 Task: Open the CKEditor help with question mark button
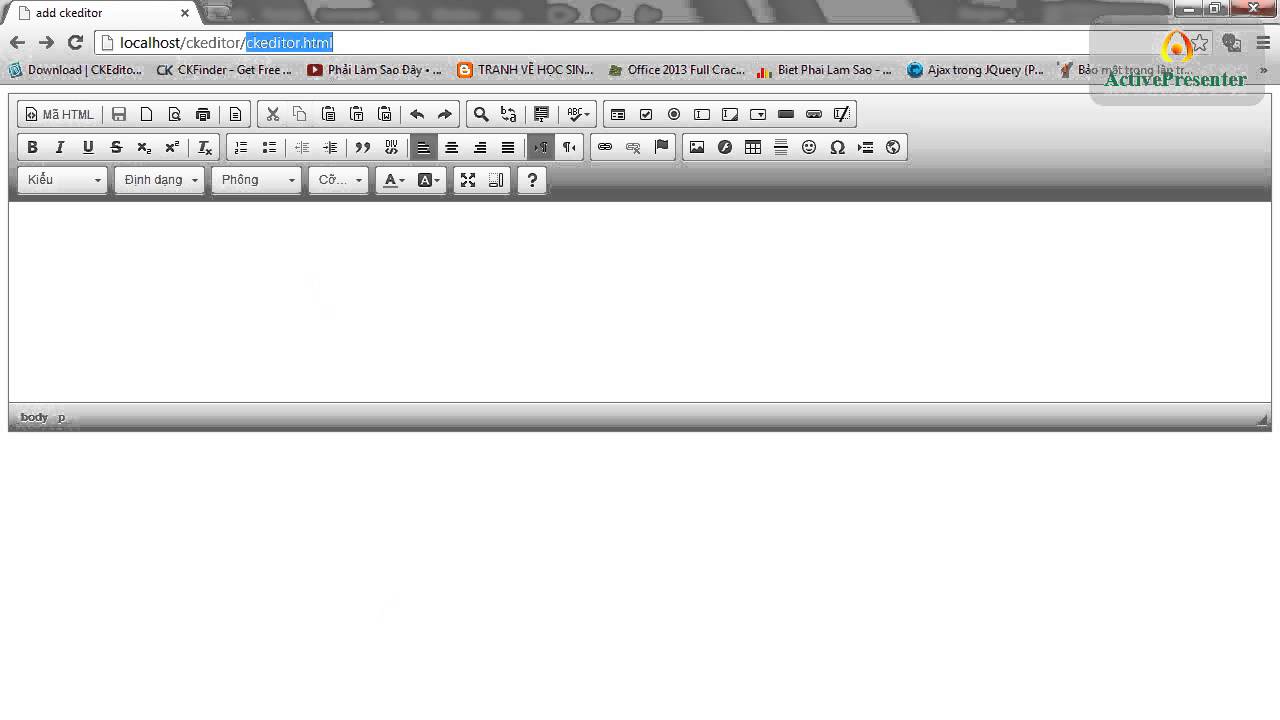click(531, 180)
